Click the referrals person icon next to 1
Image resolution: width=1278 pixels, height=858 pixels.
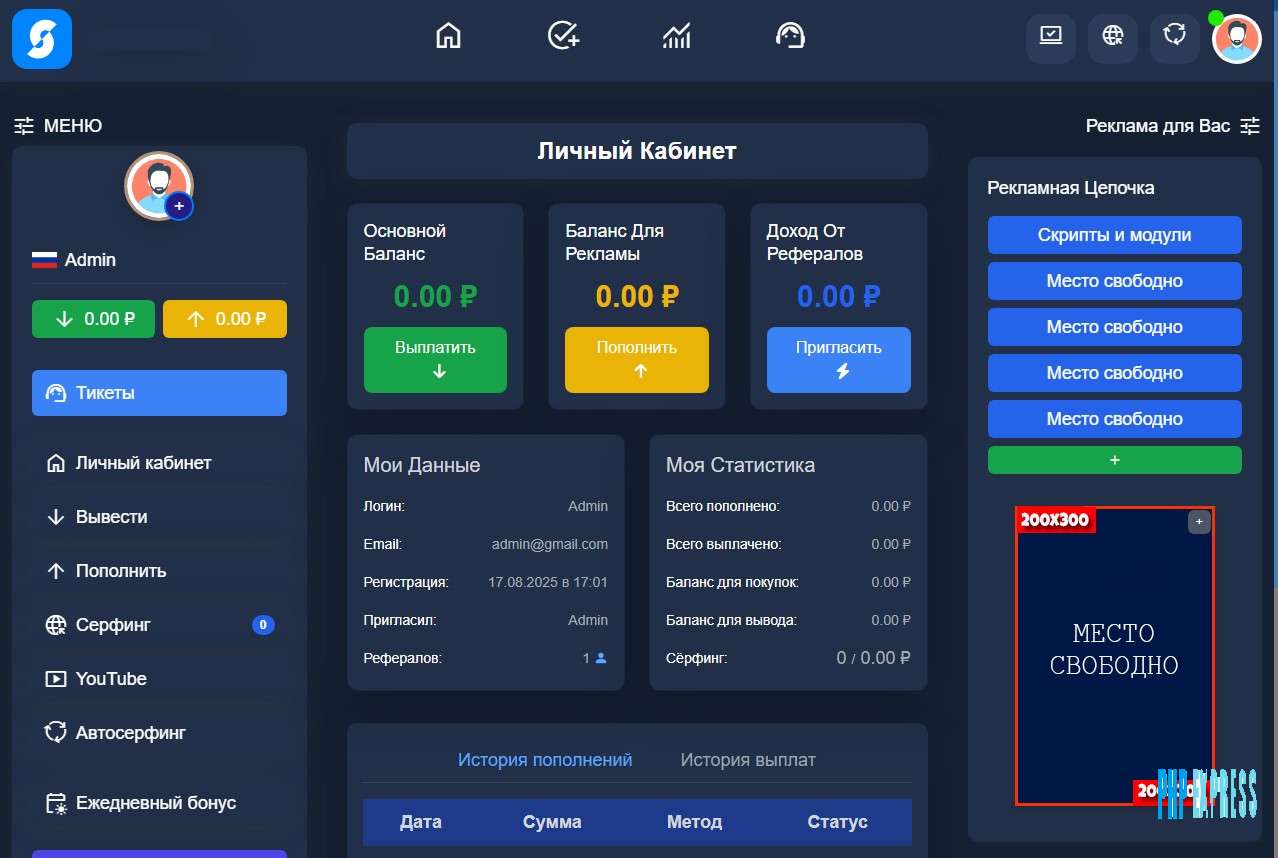(601, 658)
